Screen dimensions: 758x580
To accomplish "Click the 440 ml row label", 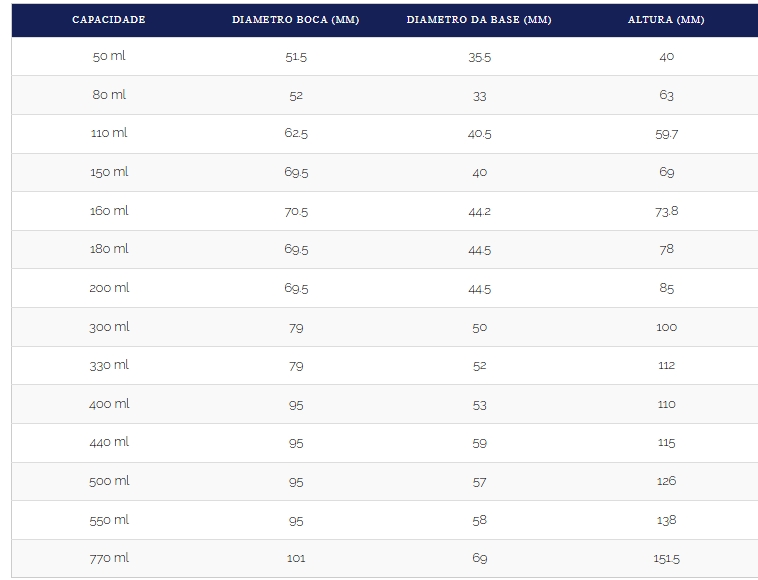I will click(109, 442).
